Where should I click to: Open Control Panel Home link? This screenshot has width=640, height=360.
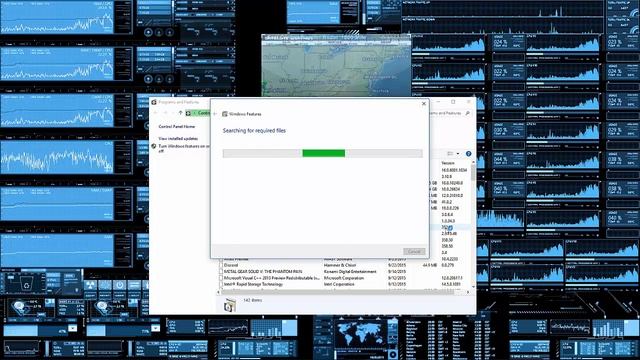tap(176, 127)
